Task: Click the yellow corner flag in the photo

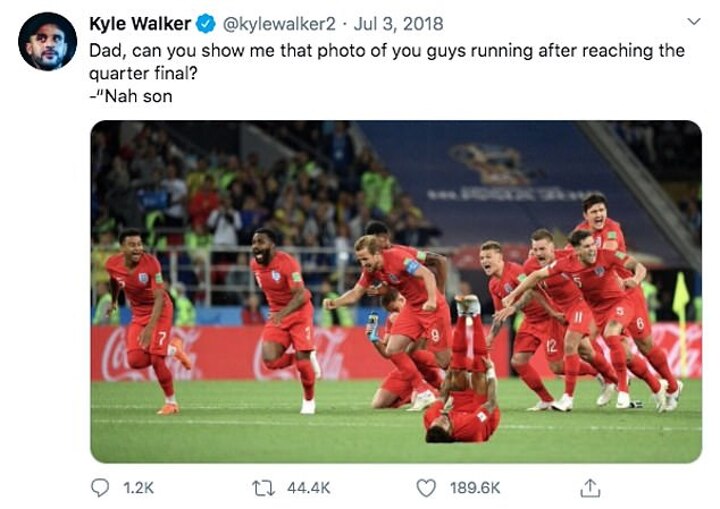Action: [x=680, y=300]
